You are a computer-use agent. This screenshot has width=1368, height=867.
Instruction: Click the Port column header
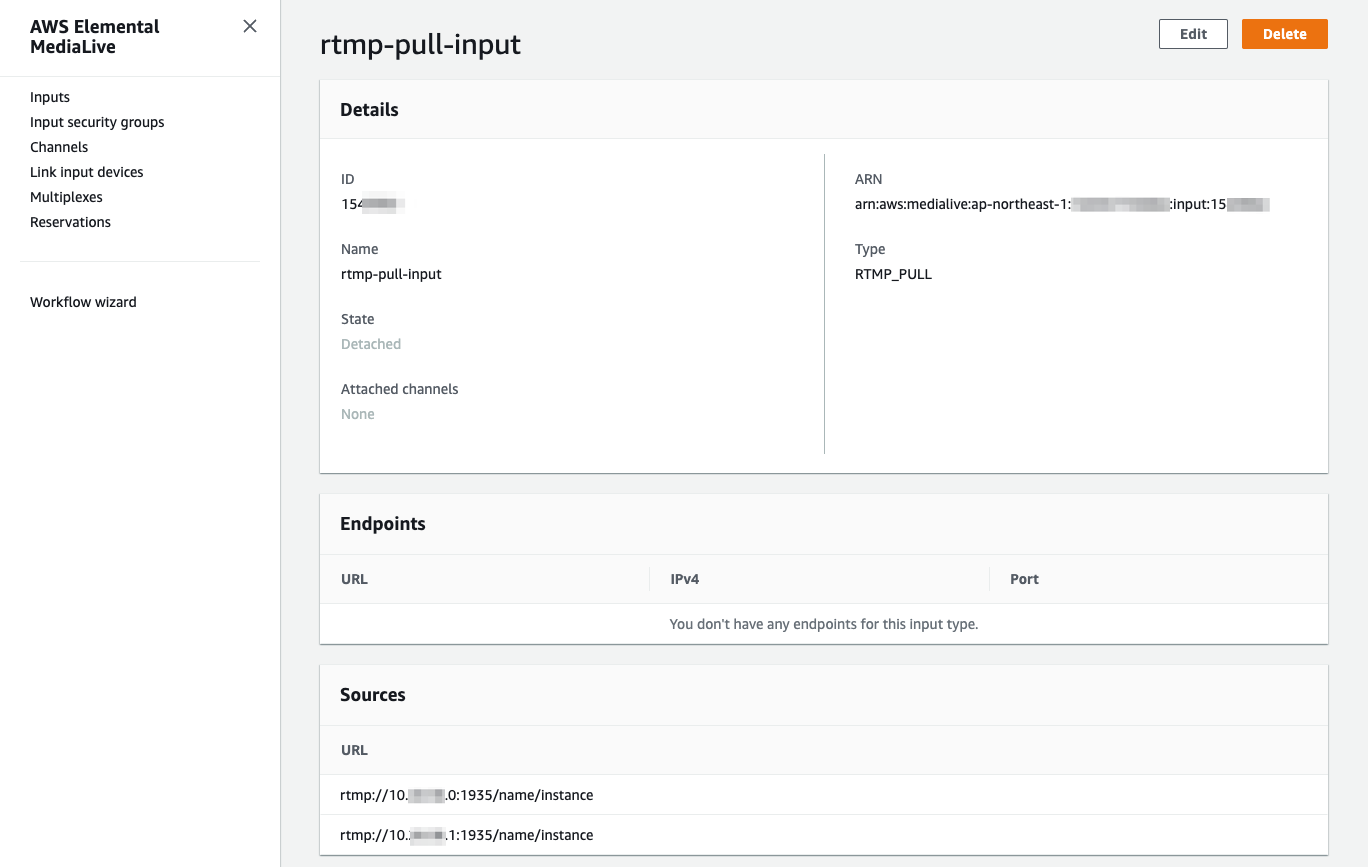pyautogui.click(x=1024, y=579)
